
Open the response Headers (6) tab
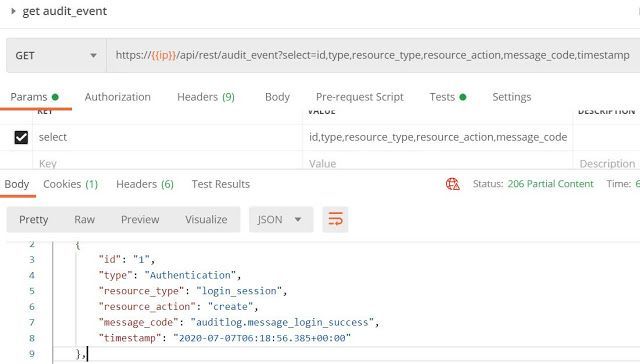(145, 184)
